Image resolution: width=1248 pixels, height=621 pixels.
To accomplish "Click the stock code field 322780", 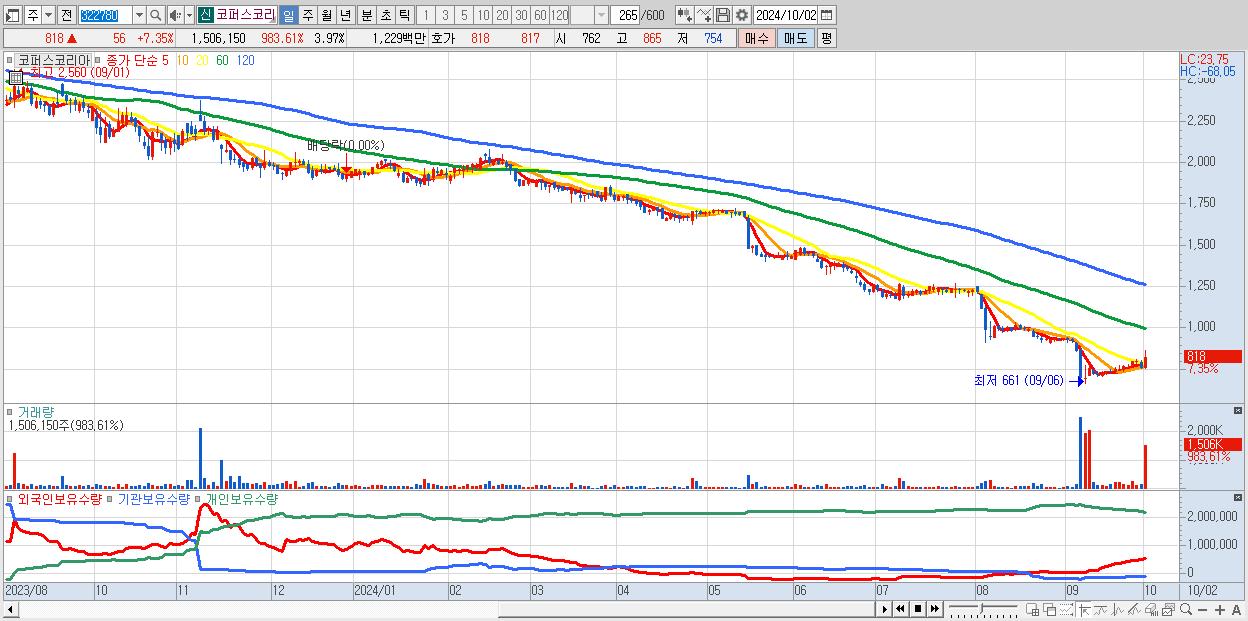I will click(104, 15).
